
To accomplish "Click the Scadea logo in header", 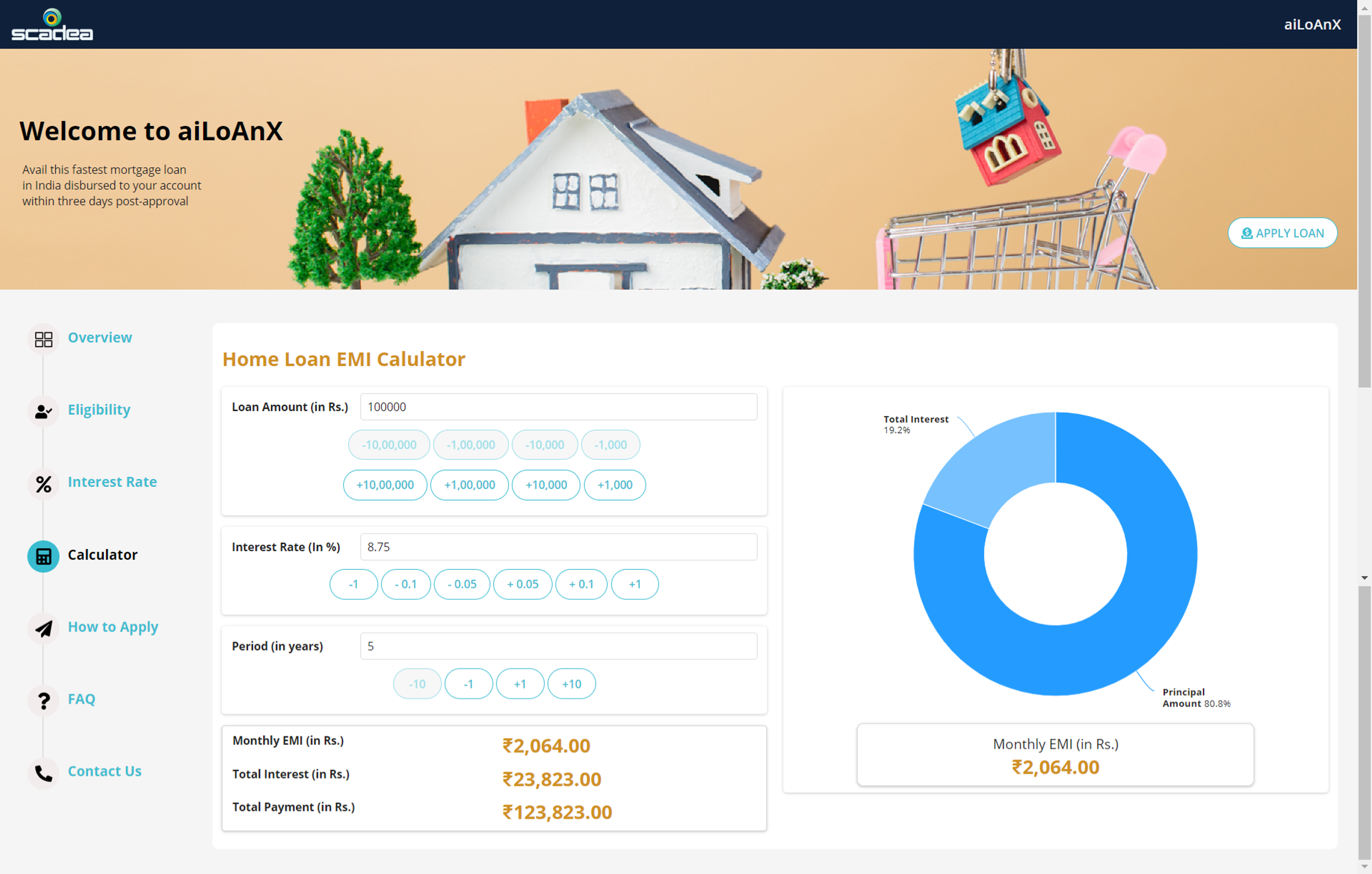I will pyautogui.click(x=52, y=25).
